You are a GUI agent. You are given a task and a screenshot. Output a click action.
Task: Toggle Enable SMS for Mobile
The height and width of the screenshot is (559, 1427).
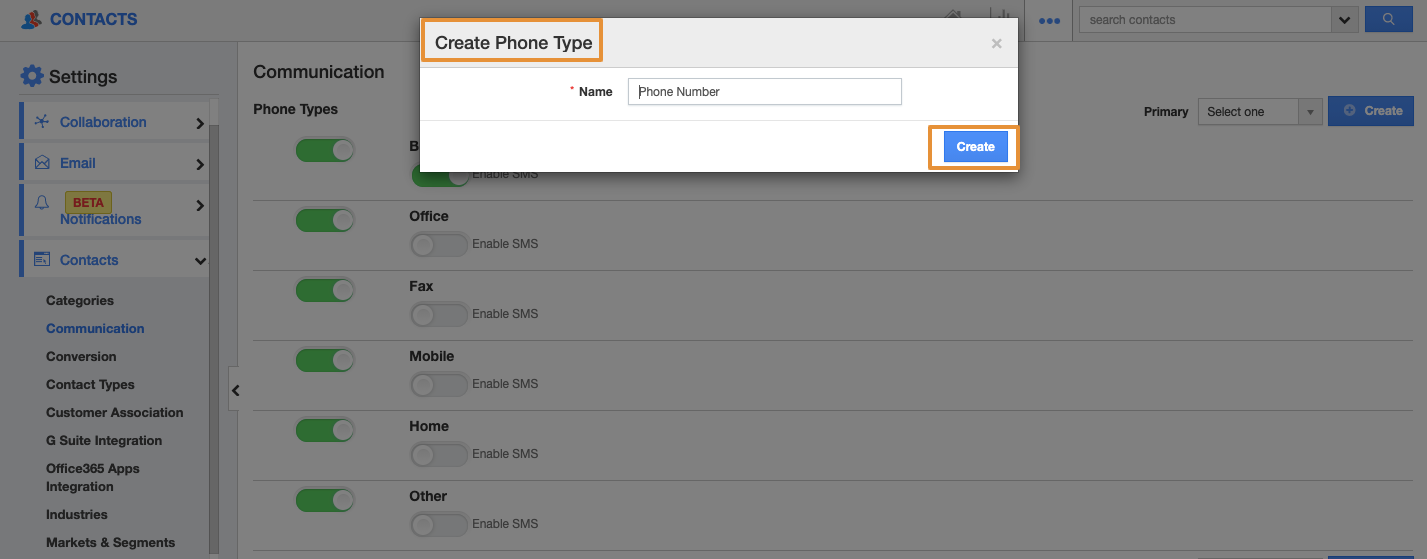(x=438, y=384)
